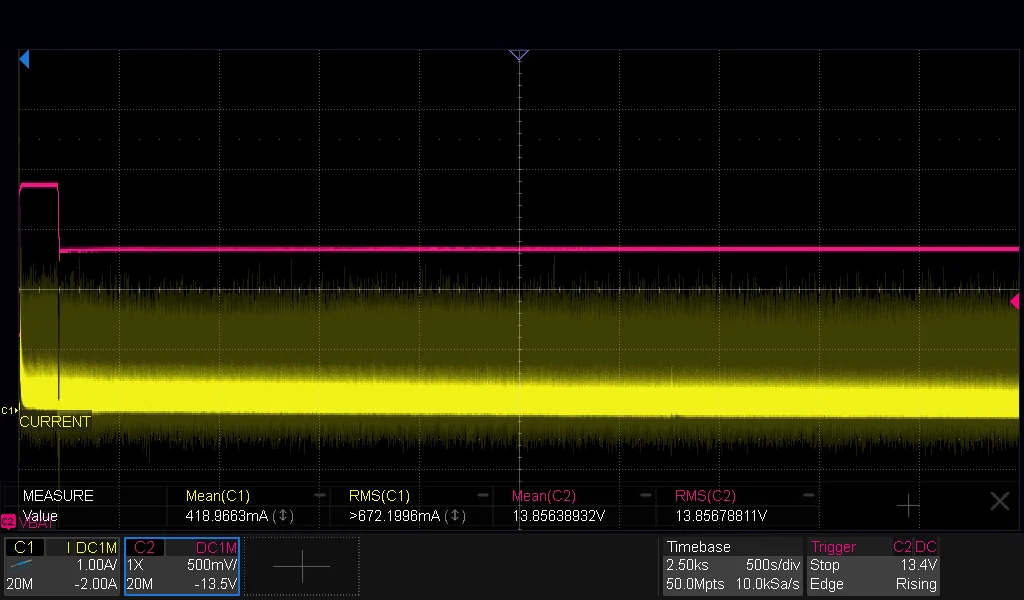Open the C2 channel settings box
This screenshot has height=600, width=1024.
(x=182, y=566)
